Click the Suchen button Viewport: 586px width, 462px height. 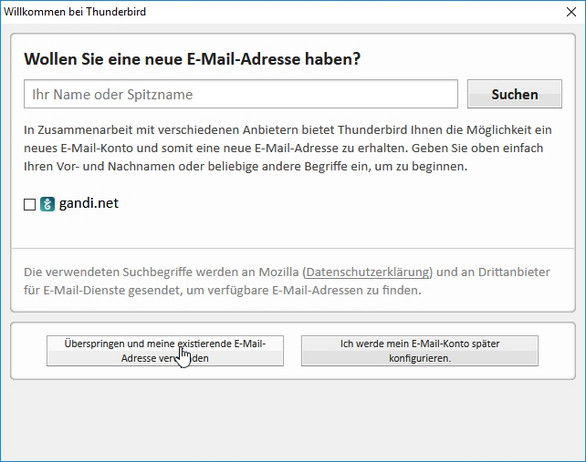pyautogui.click(x=514, y=94)
